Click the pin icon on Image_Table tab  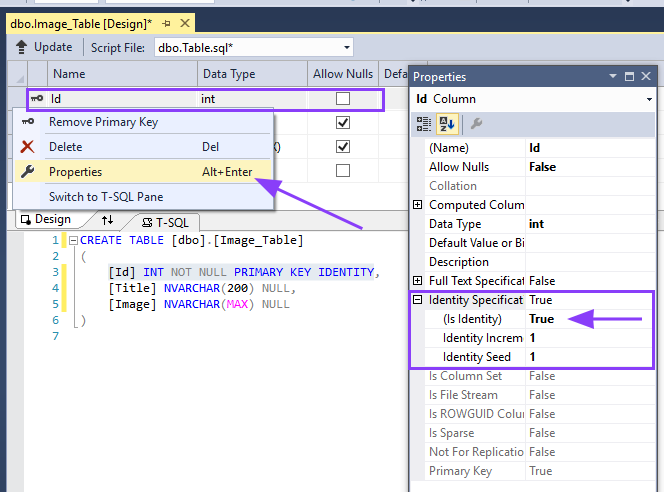[x=167, y=22]
